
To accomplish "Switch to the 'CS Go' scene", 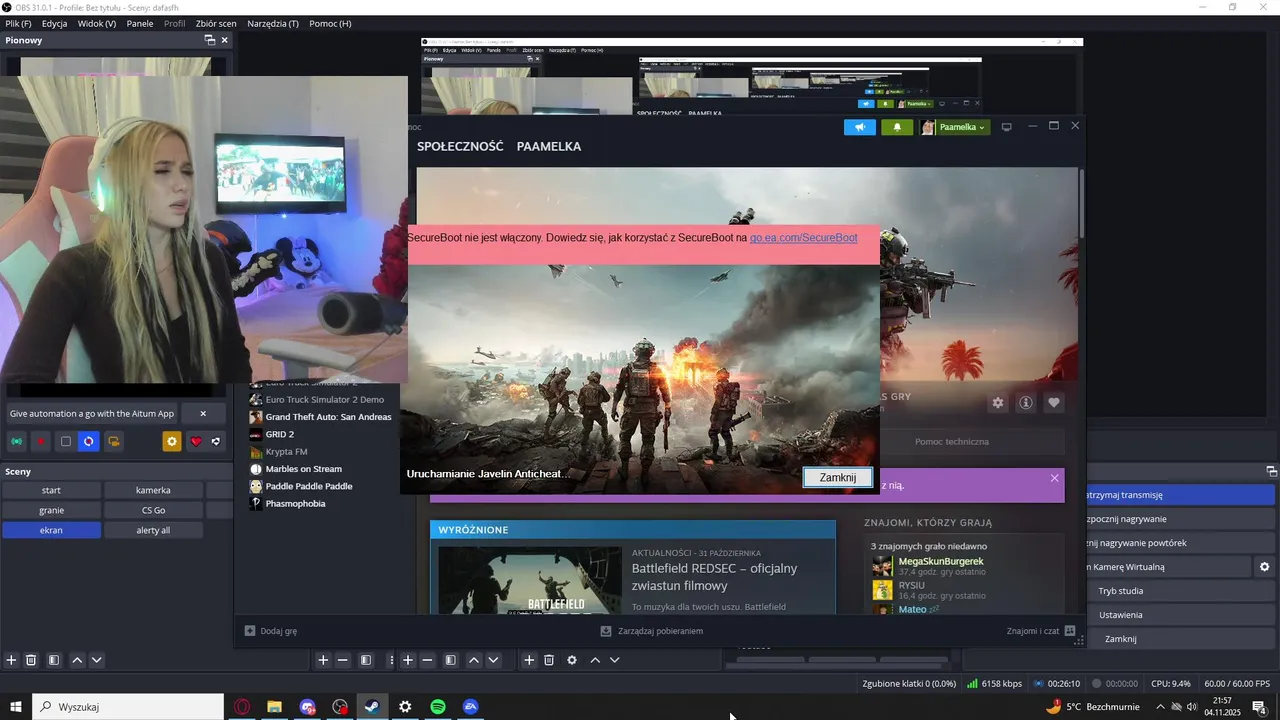I will click(x=153, y=510).
